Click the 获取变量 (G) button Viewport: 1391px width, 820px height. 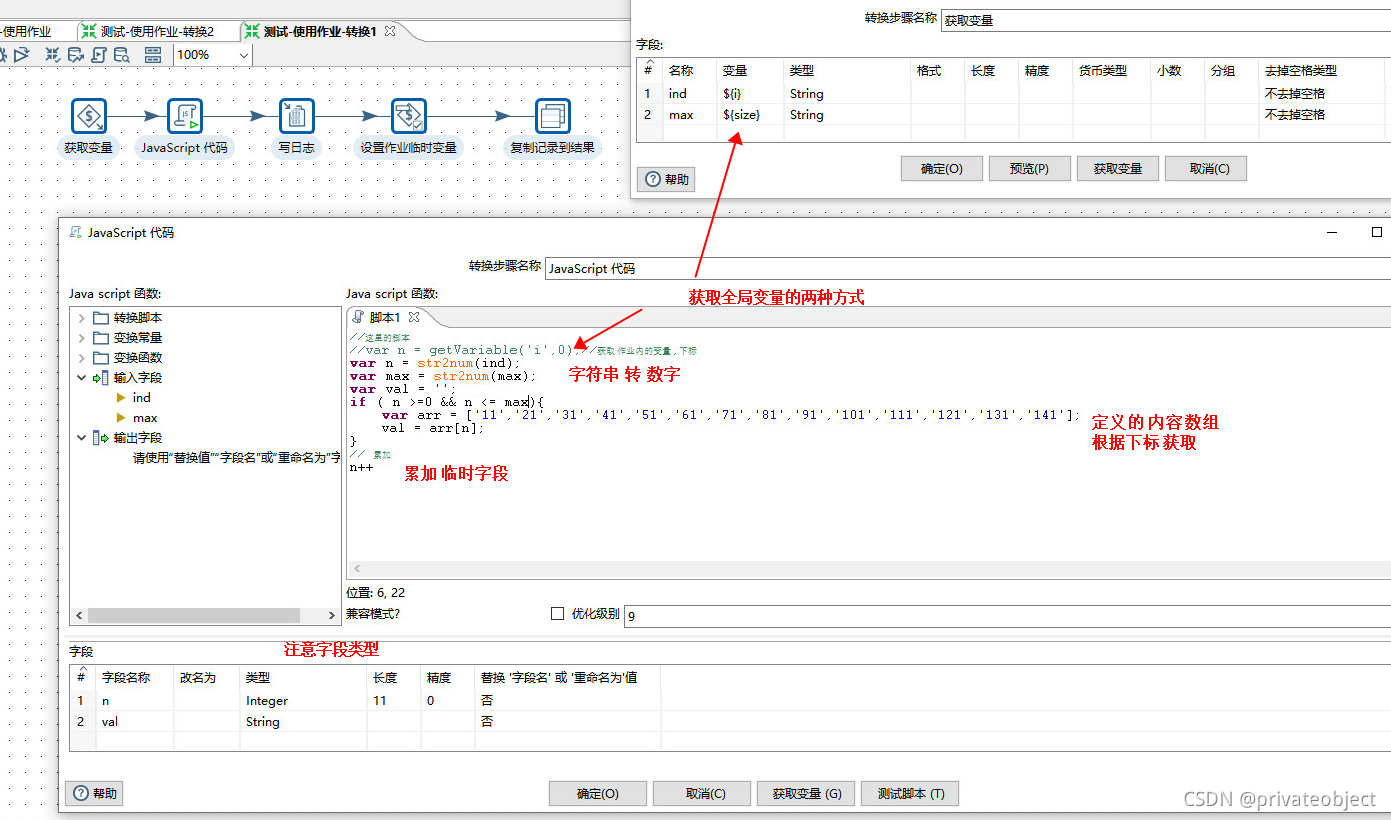807,793
